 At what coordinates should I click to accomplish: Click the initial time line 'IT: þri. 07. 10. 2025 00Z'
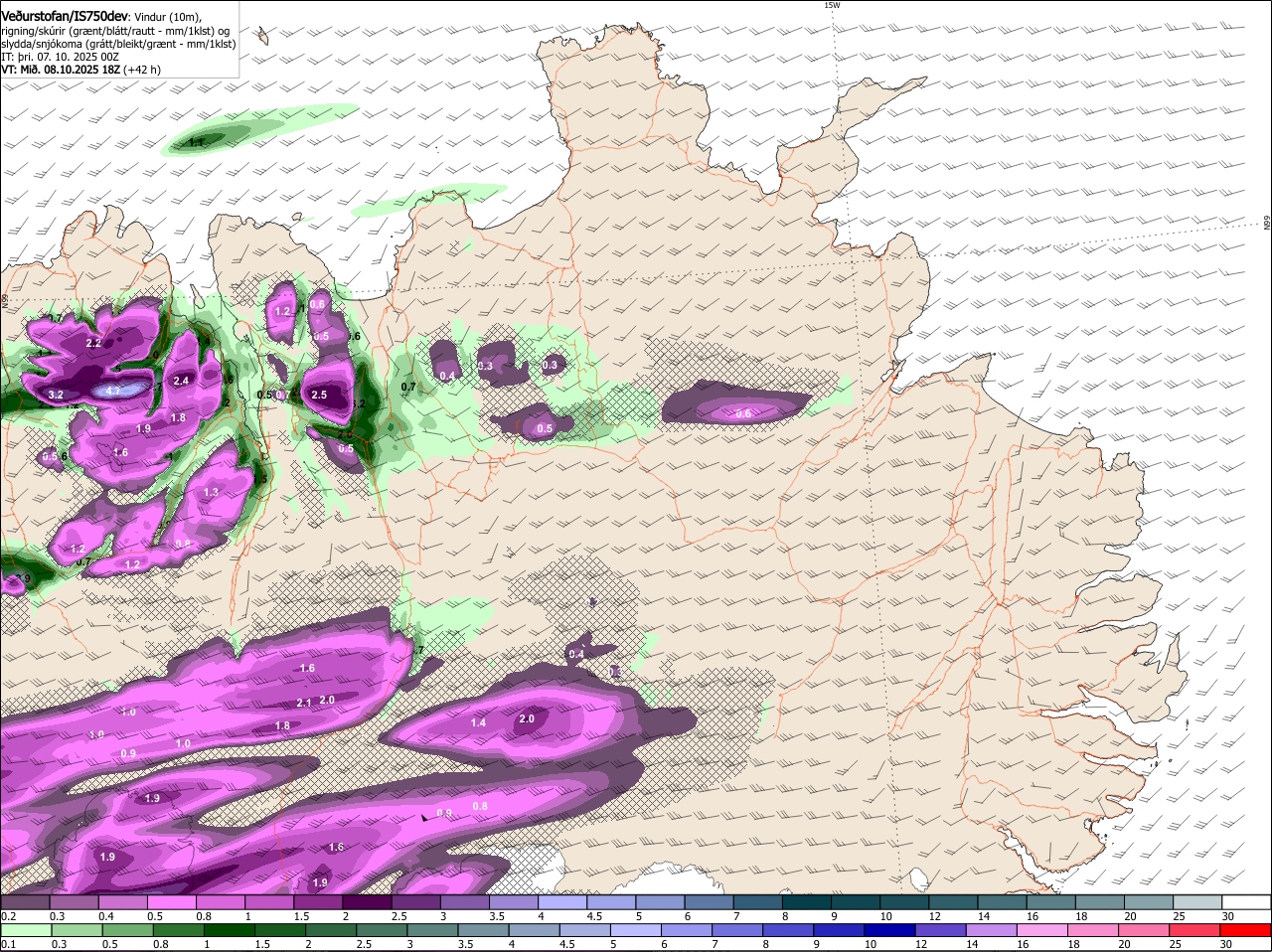point(60,57)
